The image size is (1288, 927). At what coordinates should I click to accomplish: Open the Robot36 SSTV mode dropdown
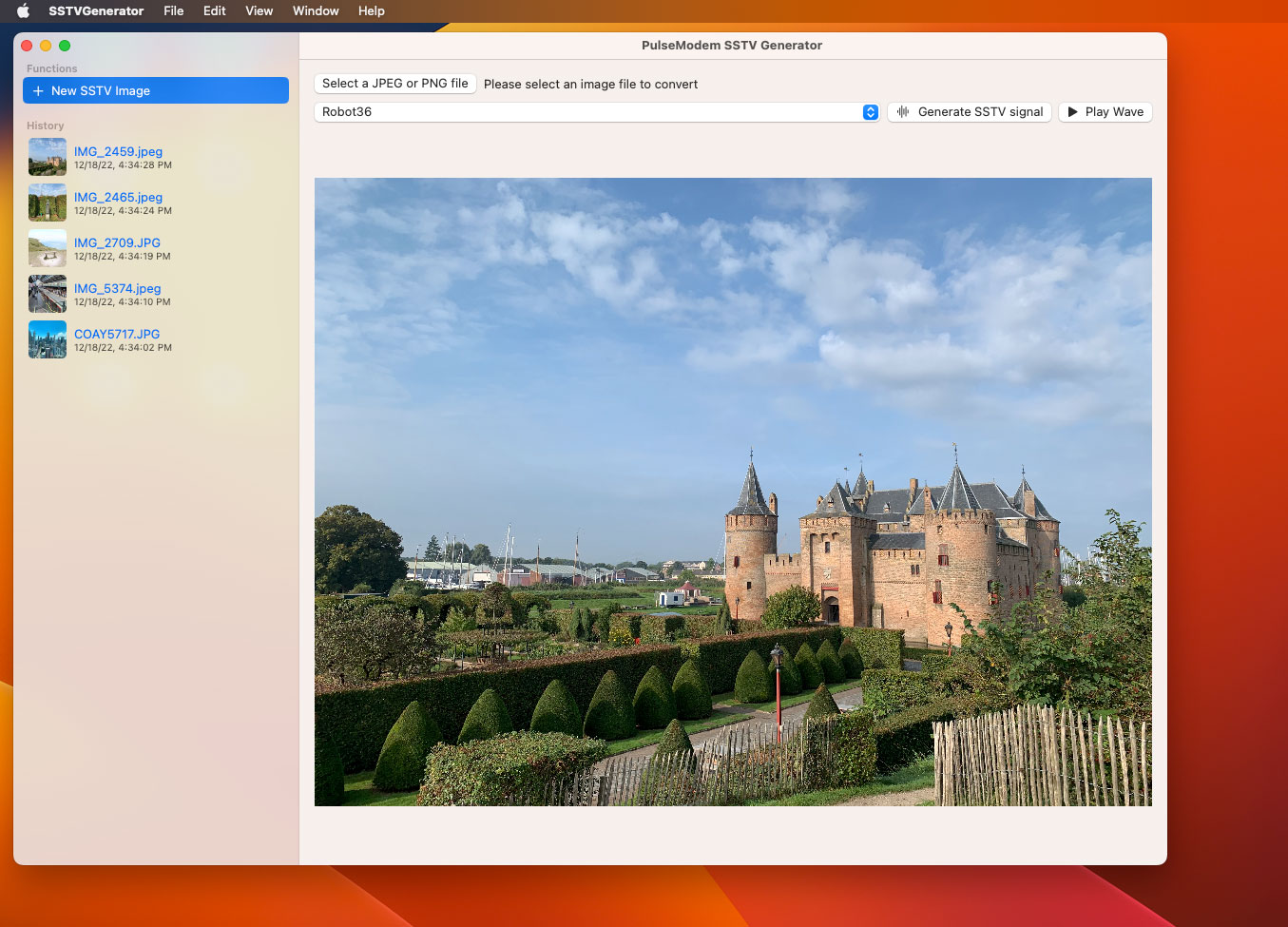point(597,111)
